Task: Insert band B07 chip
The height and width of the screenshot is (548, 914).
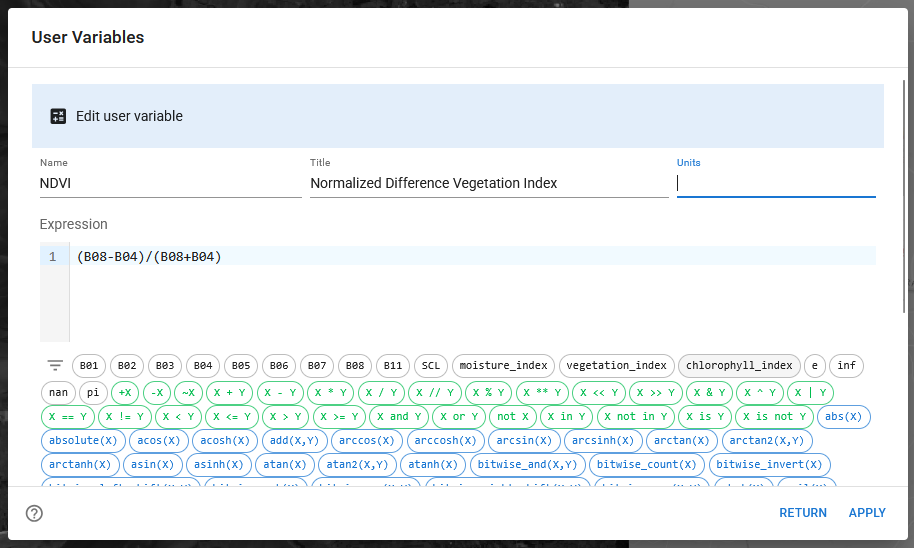Action: [317, 366]
